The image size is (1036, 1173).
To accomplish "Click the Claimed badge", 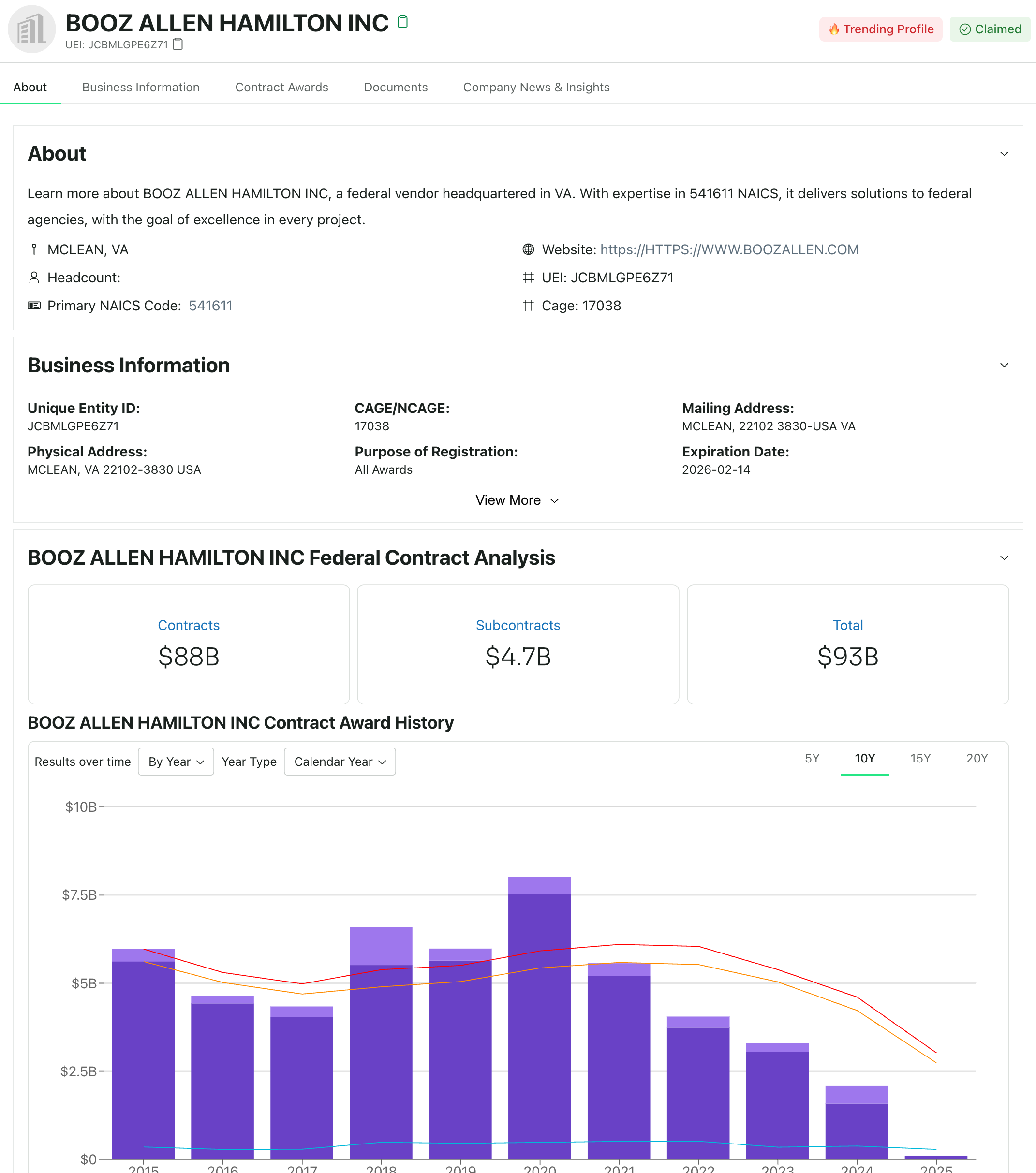I will click(990, 29).
